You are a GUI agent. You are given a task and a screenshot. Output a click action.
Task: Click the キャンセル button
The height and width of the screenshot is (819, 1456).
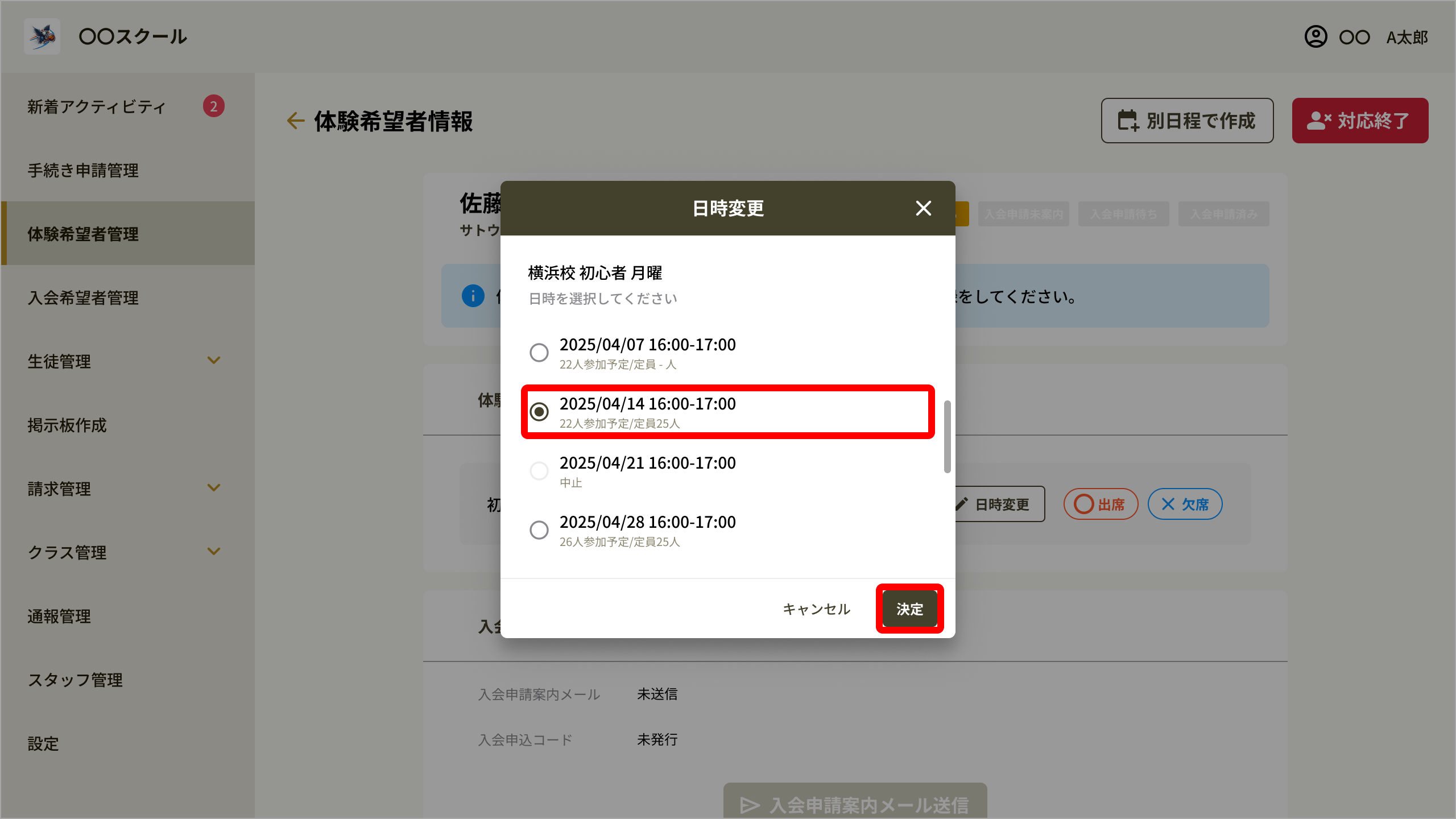(x=817, y=609)
